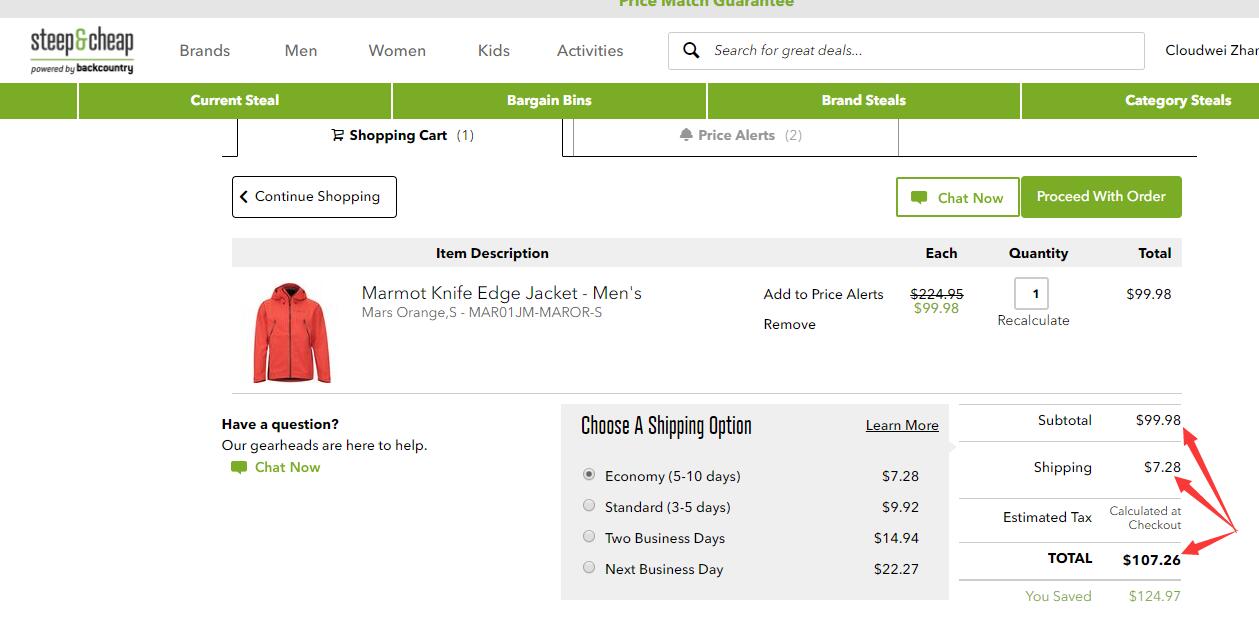This screenshot has height=639, width=1259.
Task: Click the Economy price $7.28 in shipping options
Action: point(900,476)
